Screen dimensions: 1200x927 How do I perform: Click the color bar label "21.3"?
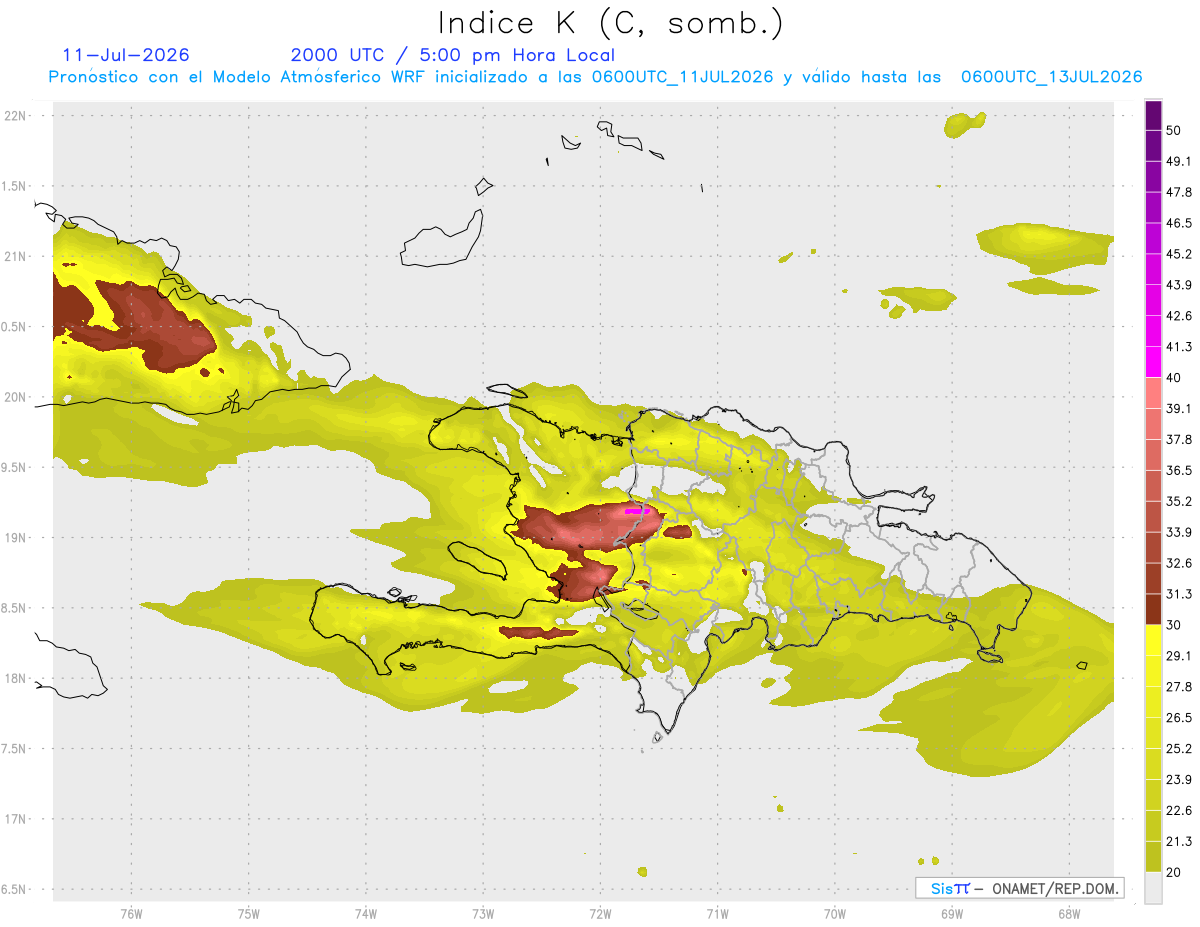coord(1179,841)
